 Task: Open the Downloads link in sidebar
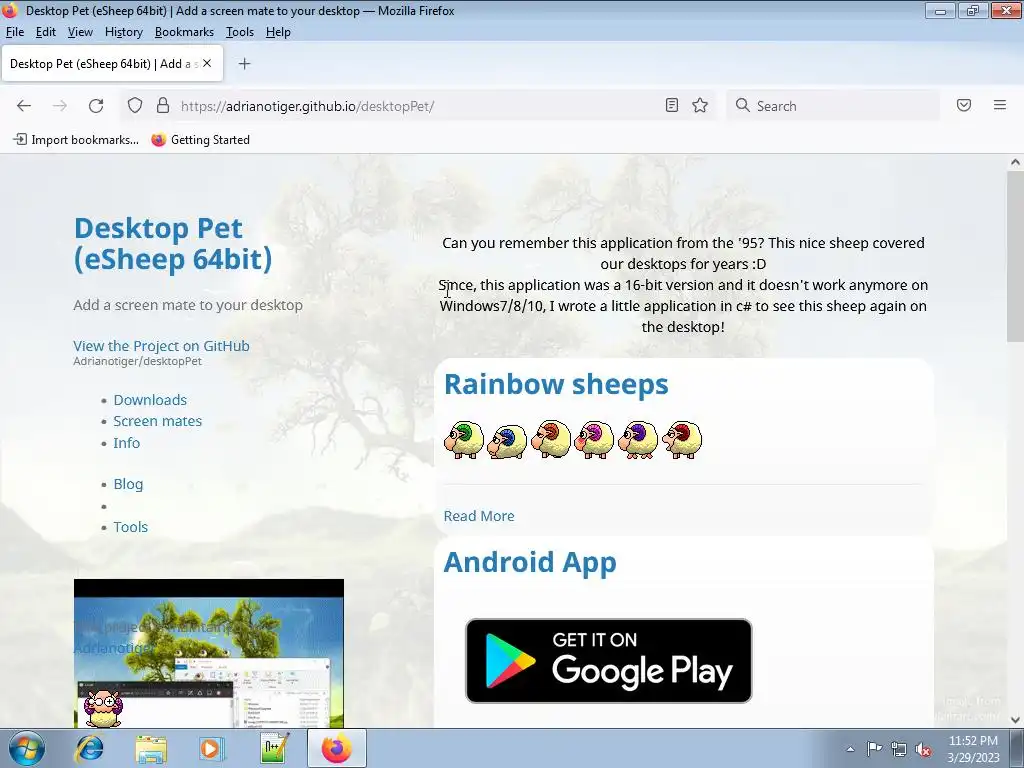point(150,400)
